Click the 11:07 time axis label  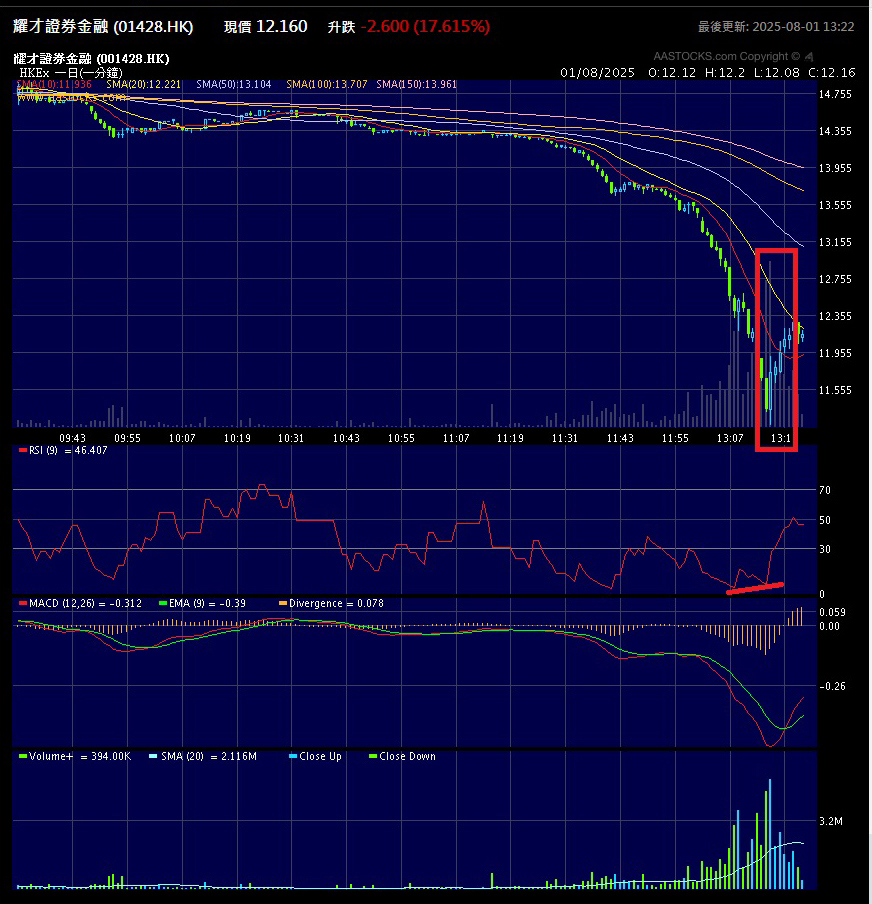(456, 438)
